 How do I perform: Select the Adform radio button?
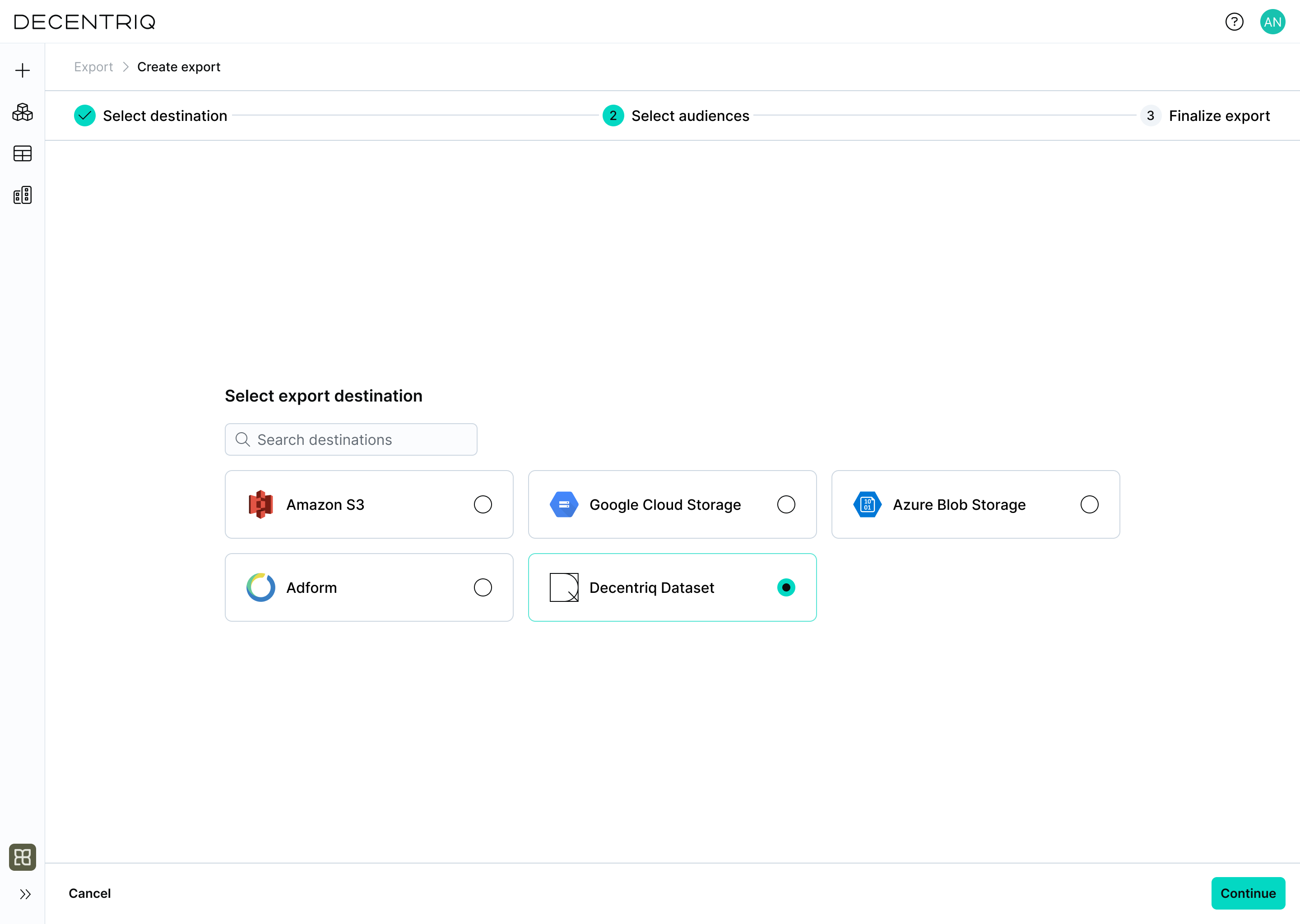(483, 587)
